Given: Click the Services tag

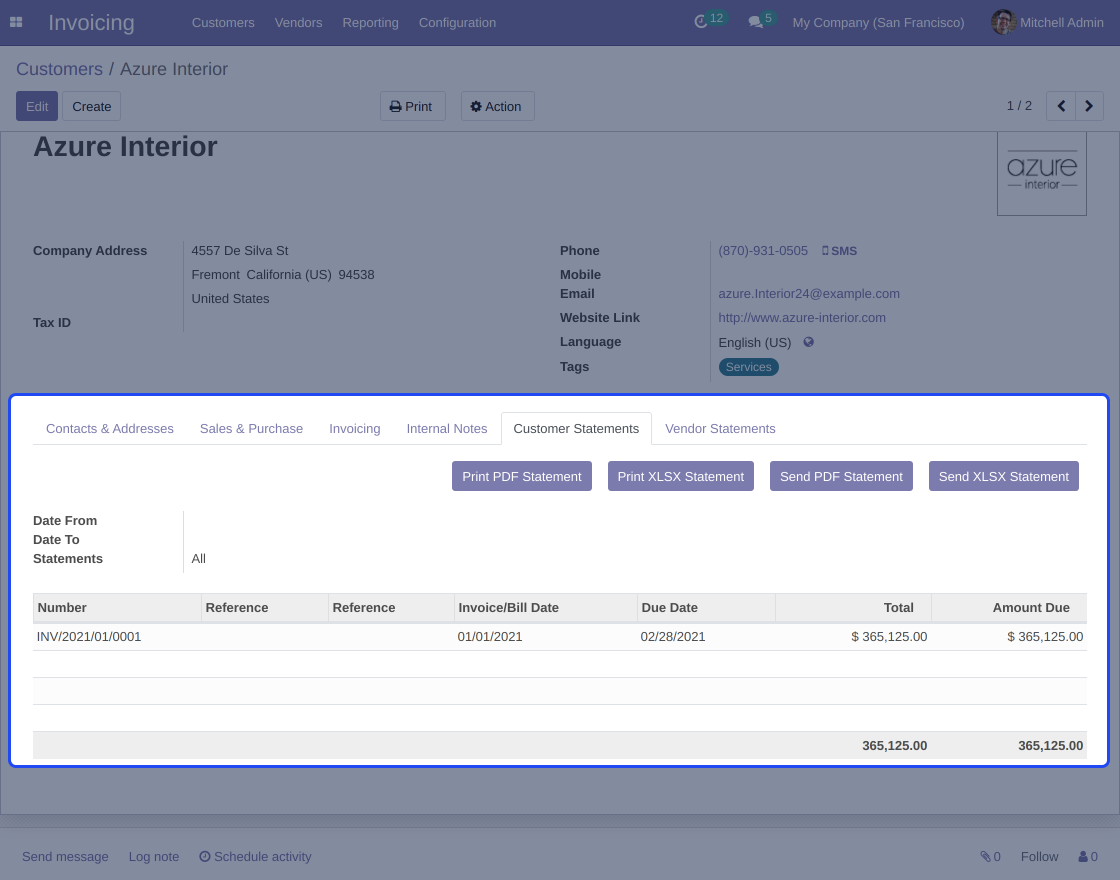Looking at the screenshot, I should pyautogui.click(x=749, y=367).
